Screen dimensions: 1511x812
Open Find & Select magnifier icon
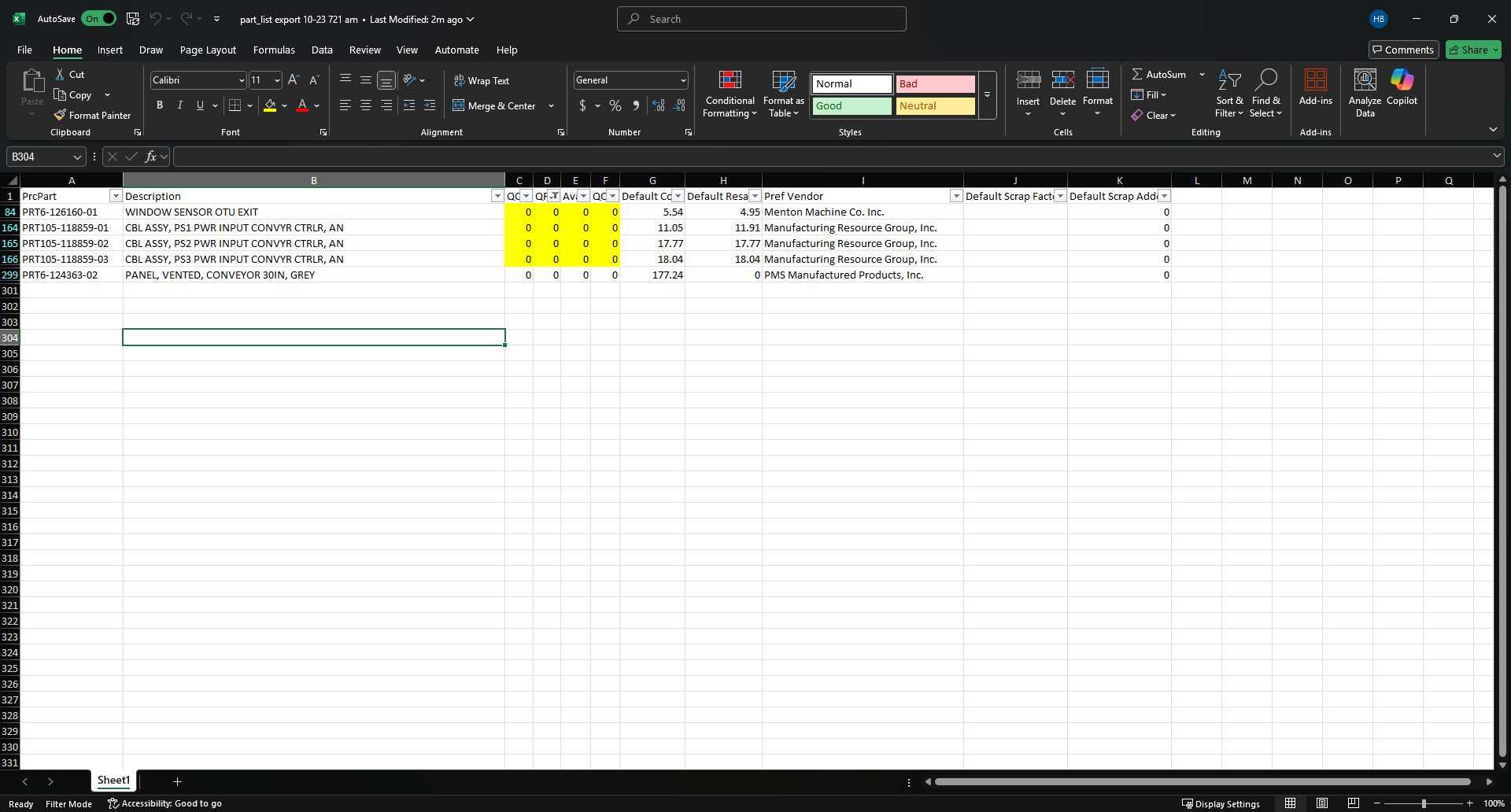[x=1265, y=80]
